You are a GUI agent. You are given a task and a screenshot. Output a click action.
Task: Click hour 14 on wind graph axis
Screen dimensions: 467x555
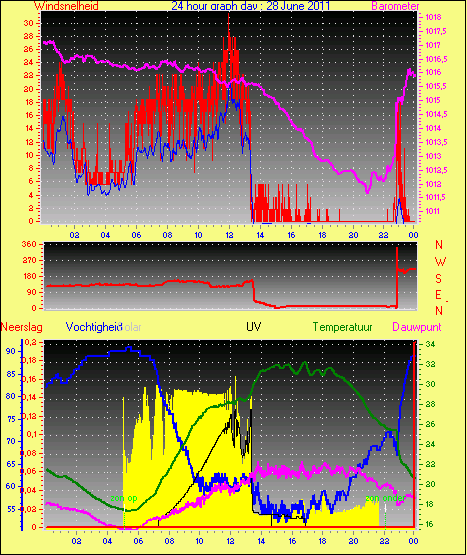click(260, 235)
